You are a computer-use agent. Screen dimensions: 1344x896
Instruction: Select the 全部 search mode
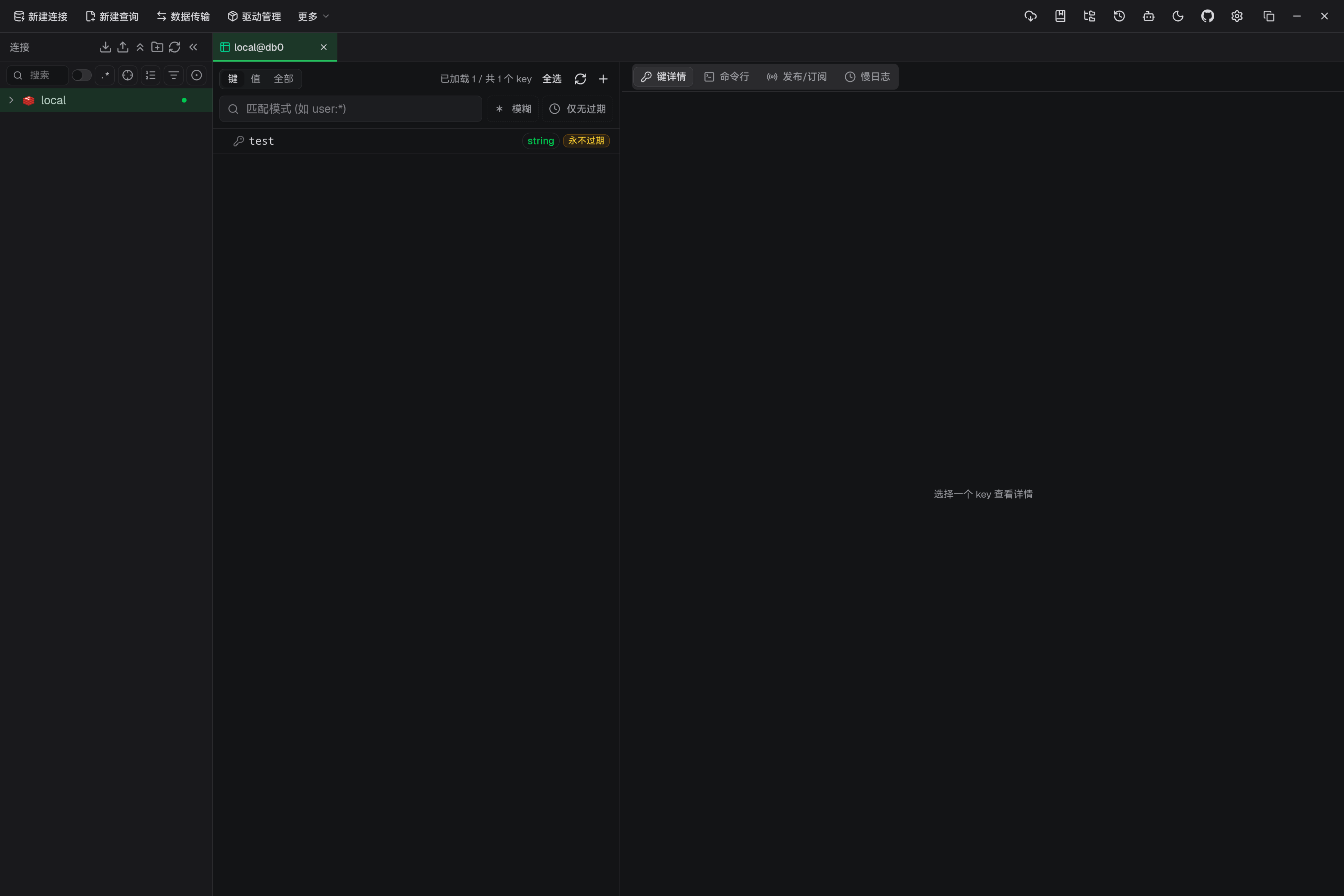[283, 79]
